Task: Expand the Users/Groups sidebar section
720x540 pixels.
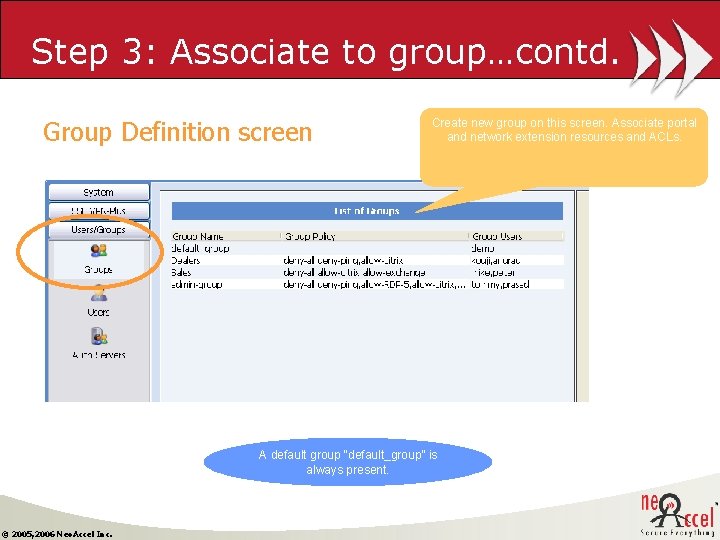Action: pos(99,230)
